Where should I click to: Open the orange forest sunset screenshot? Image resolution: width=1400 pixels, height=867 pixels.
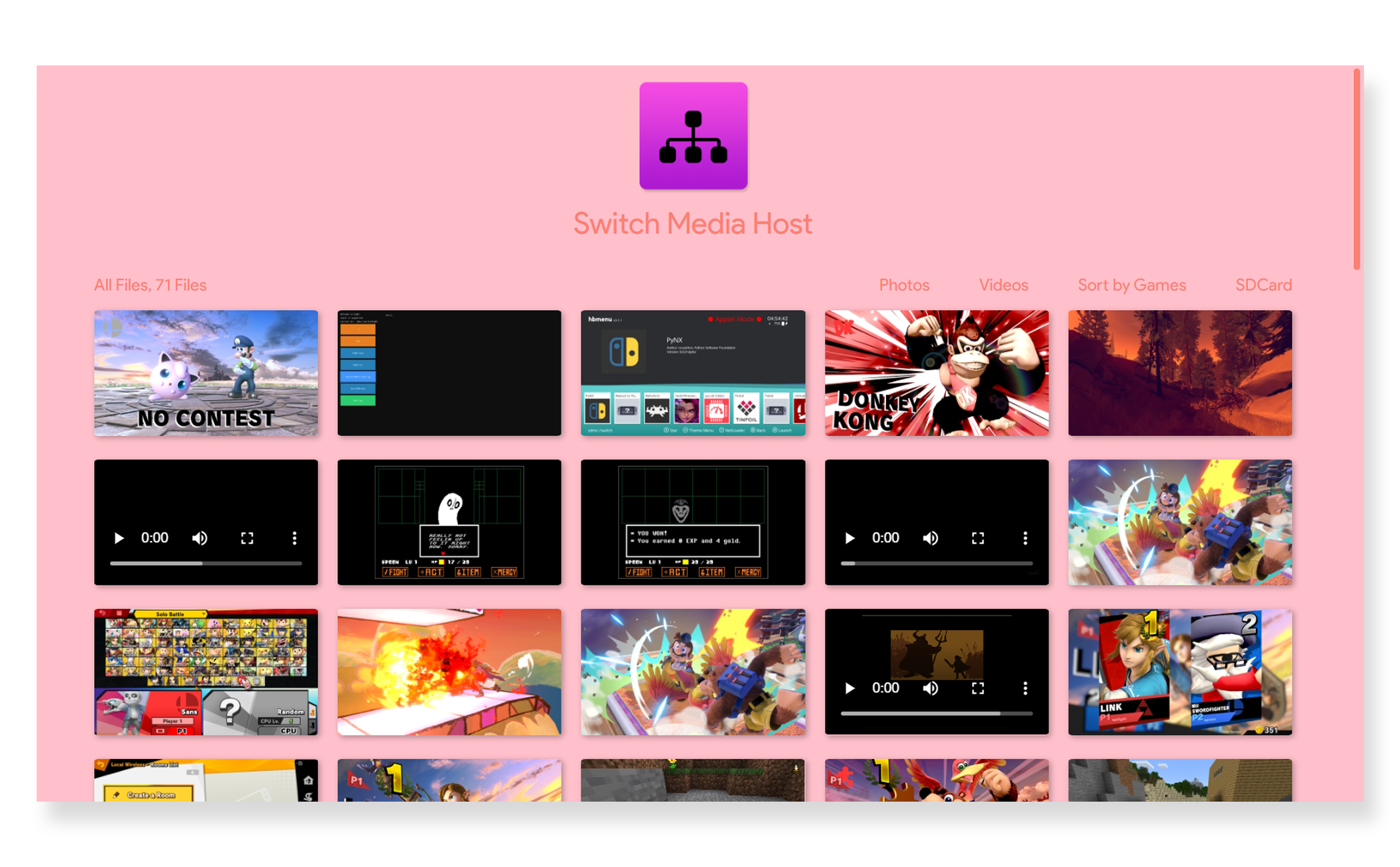[x=1180, y=373]
